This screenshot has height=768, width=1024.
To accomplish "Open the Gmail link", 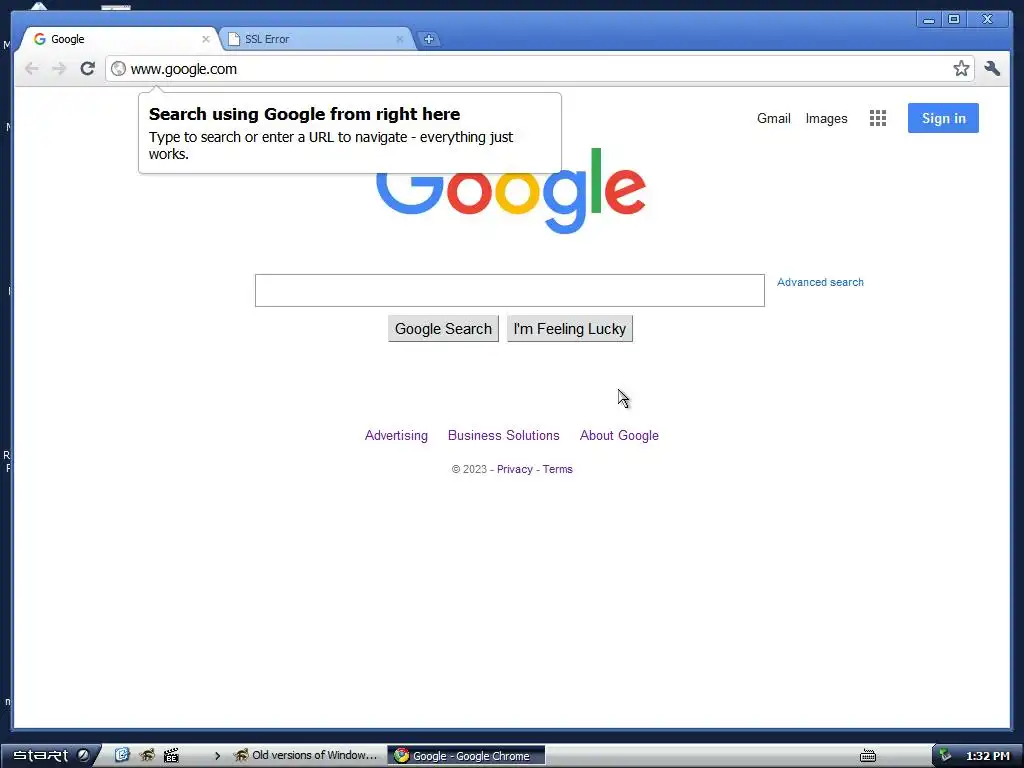I will [773, 118].
